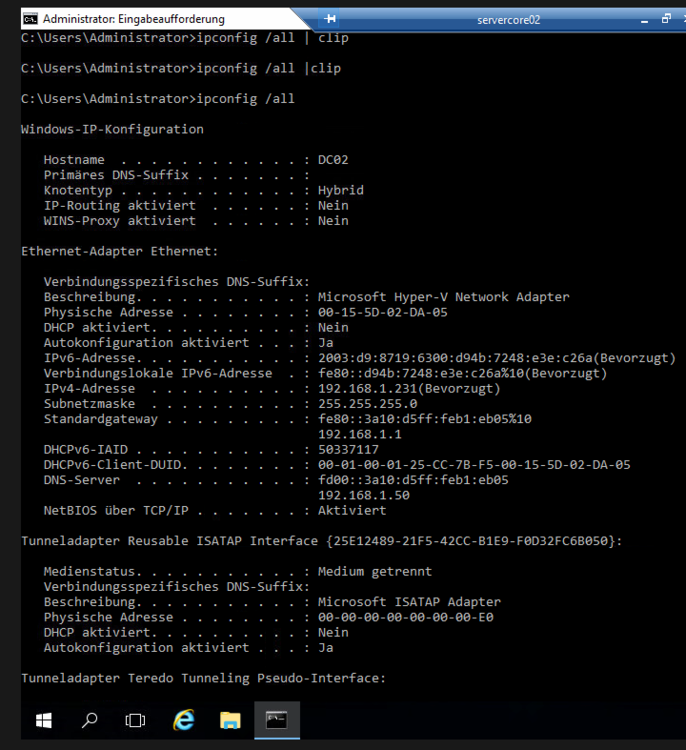Open the Windows Start menu
The height and width of the screenshot is (750, 686).
(44, 719)
